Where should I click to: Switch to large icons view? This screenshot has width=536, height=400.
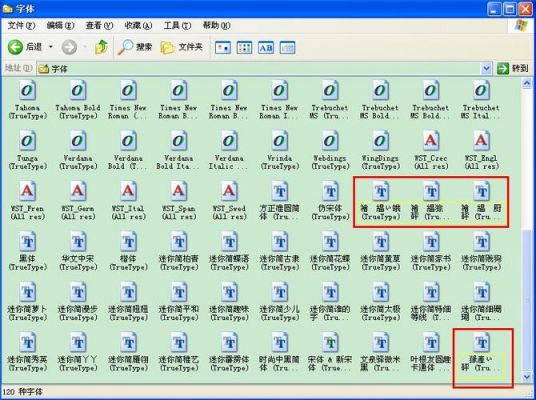click(x=223, y=48)
